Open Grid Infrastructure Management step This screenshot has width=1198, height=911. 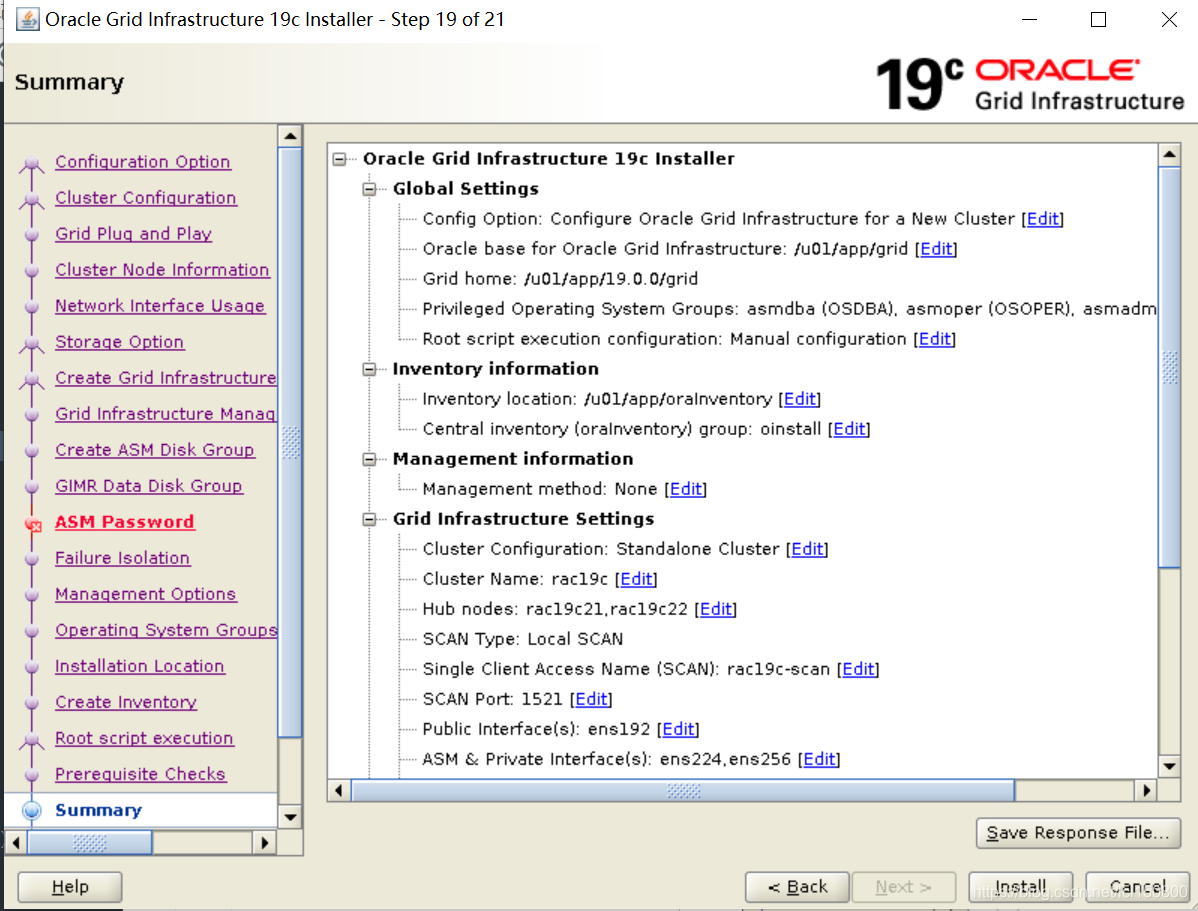(x=165, y=413)
